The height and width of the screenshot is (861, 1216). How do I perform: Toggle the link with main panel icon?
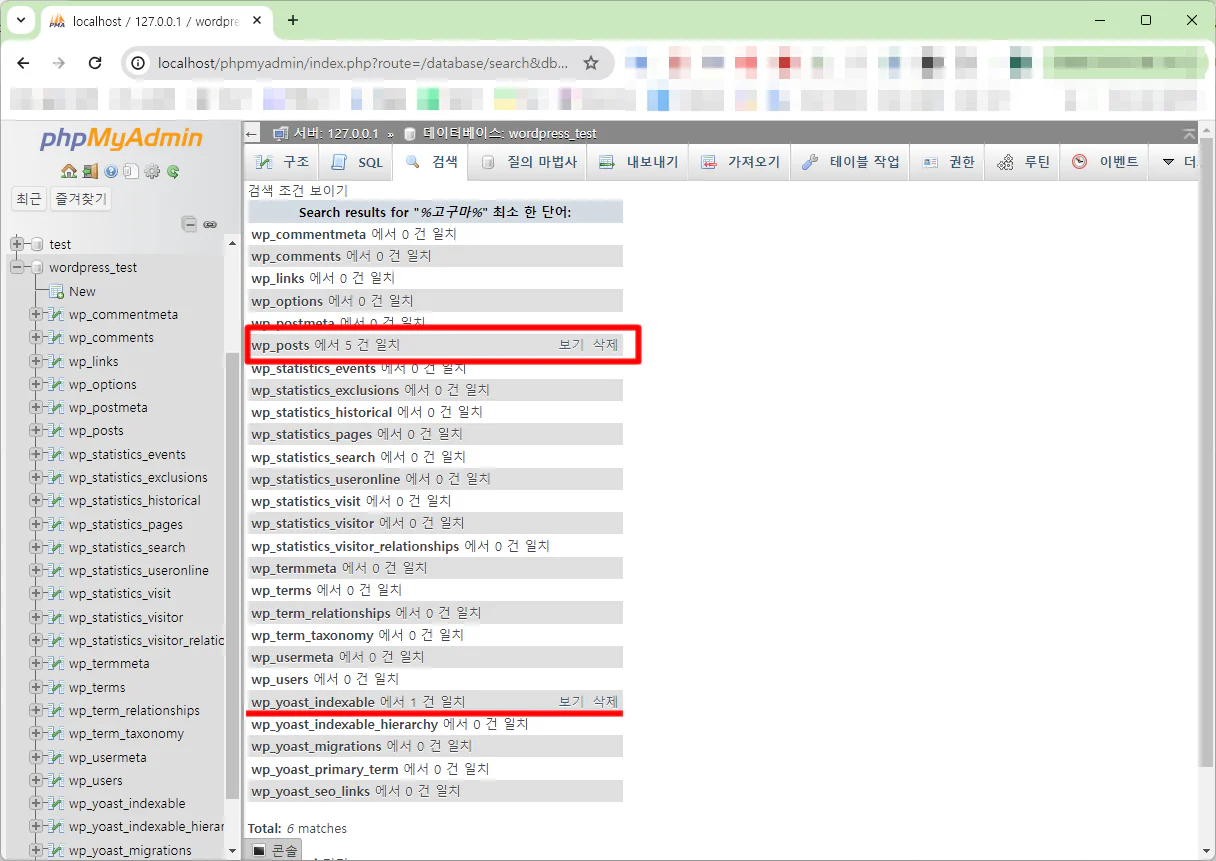click(210, 224)
